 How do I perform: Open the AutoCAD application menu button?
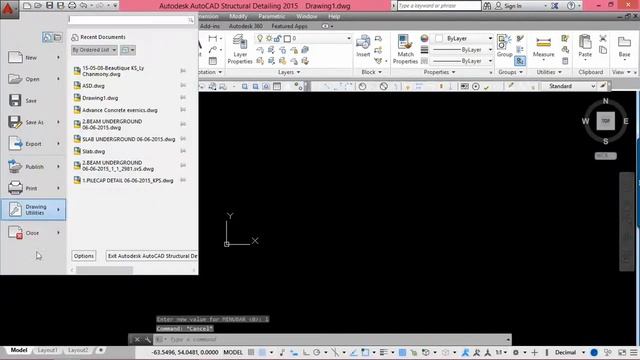(x=9, y=9)
